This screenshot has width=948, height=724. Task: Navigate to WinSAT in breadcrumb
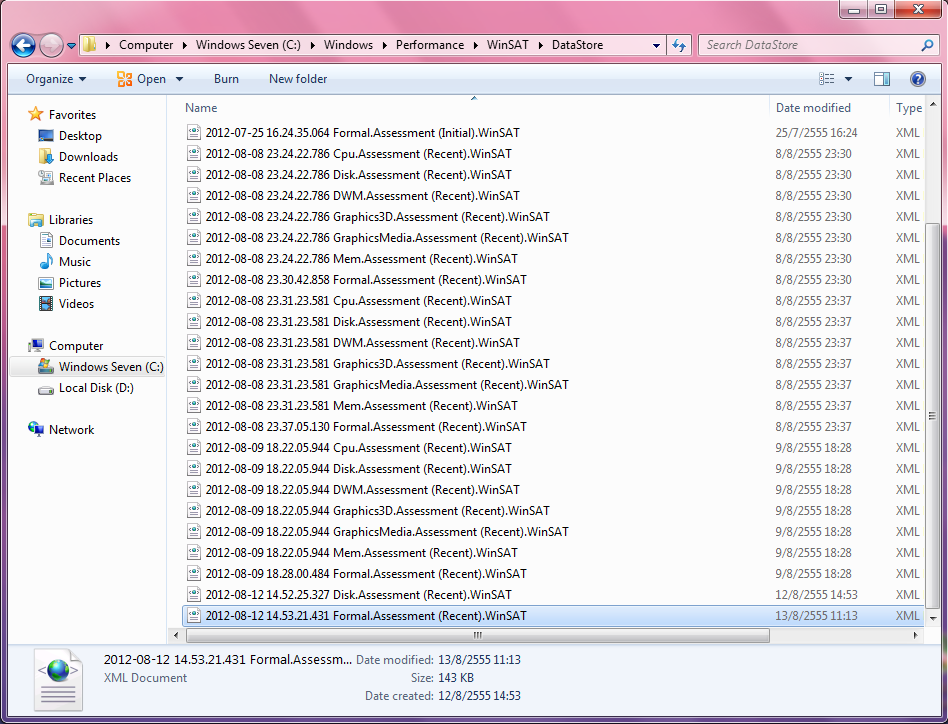point(507,45)
